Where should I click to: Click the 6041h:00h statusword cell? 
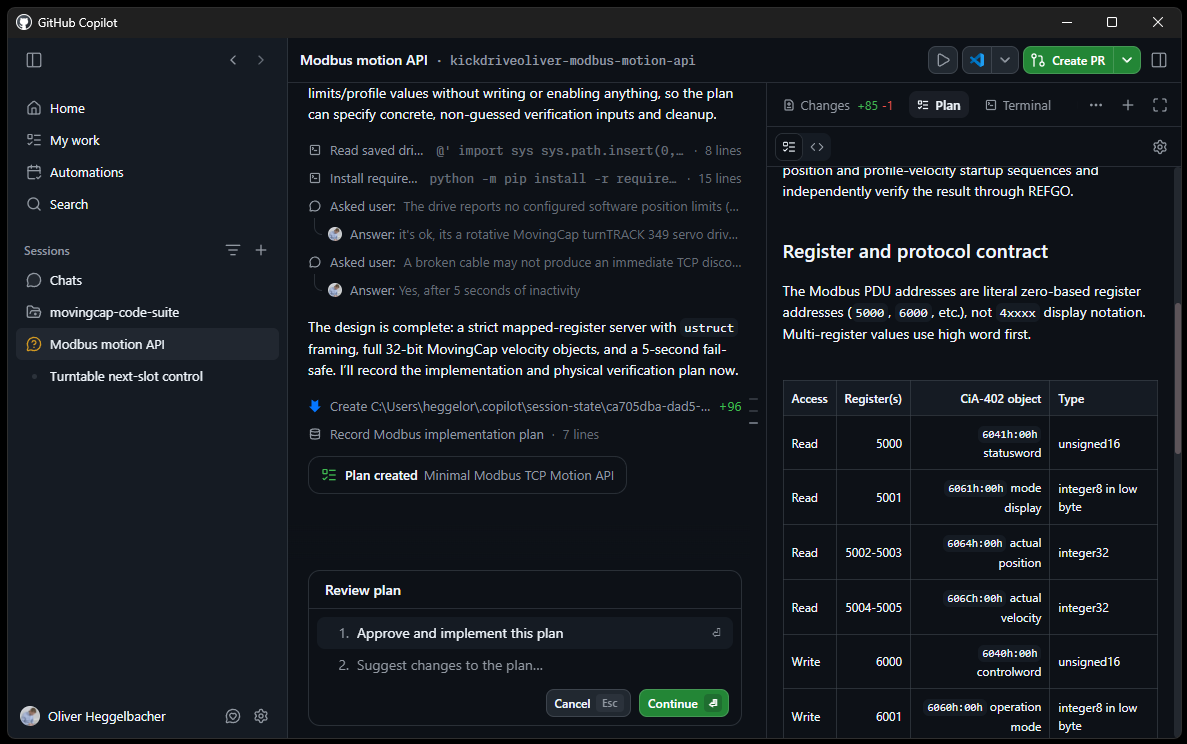[980, 444]
